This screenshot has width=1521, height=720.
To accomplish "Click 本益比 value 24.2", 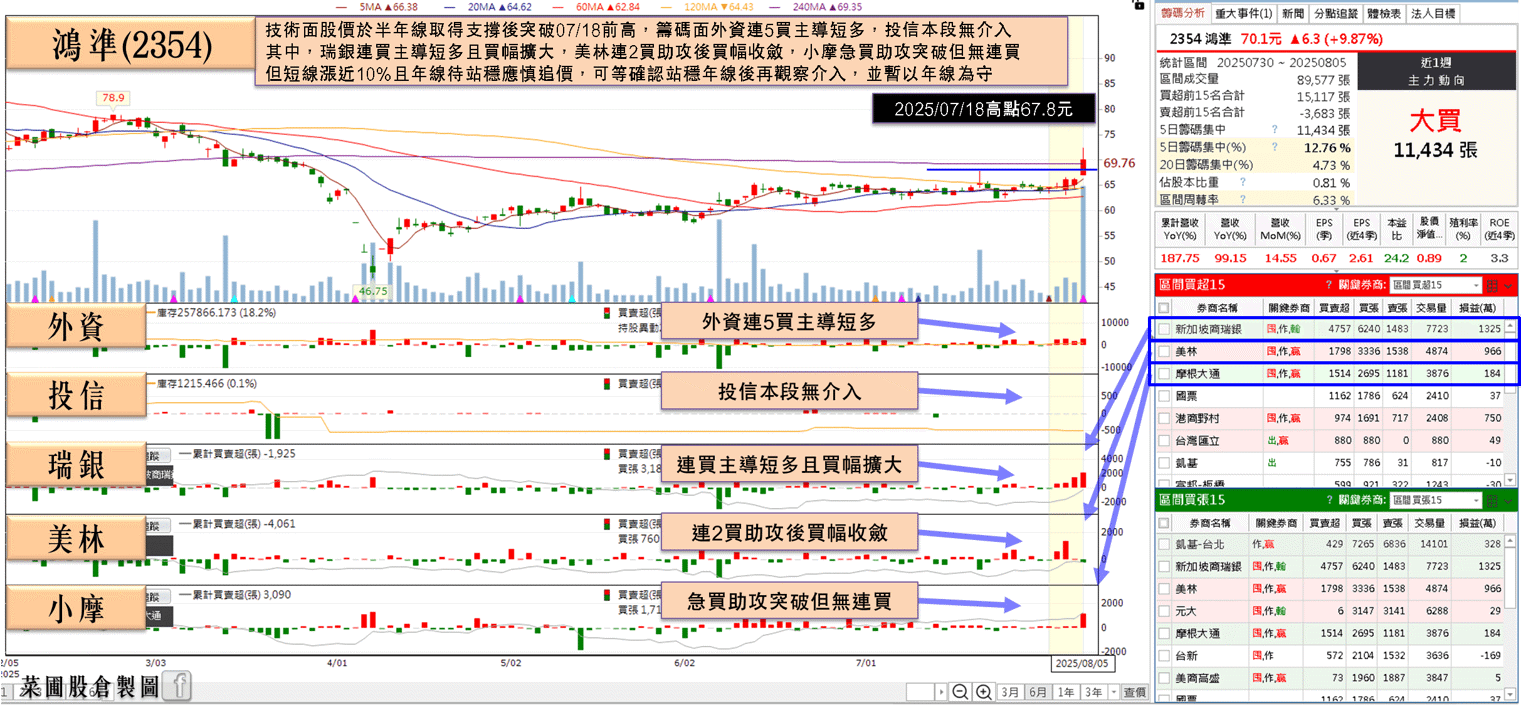I will coord(1396,257).
